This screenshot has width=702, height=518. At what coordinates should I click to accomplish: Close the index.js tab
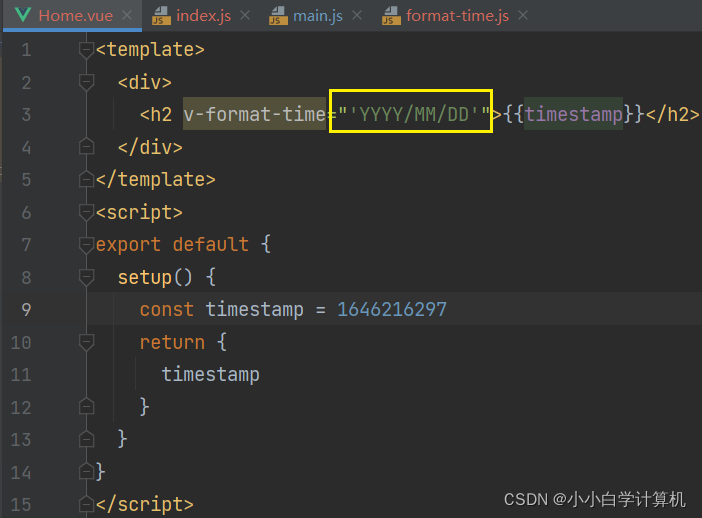(x=245, y=16)
